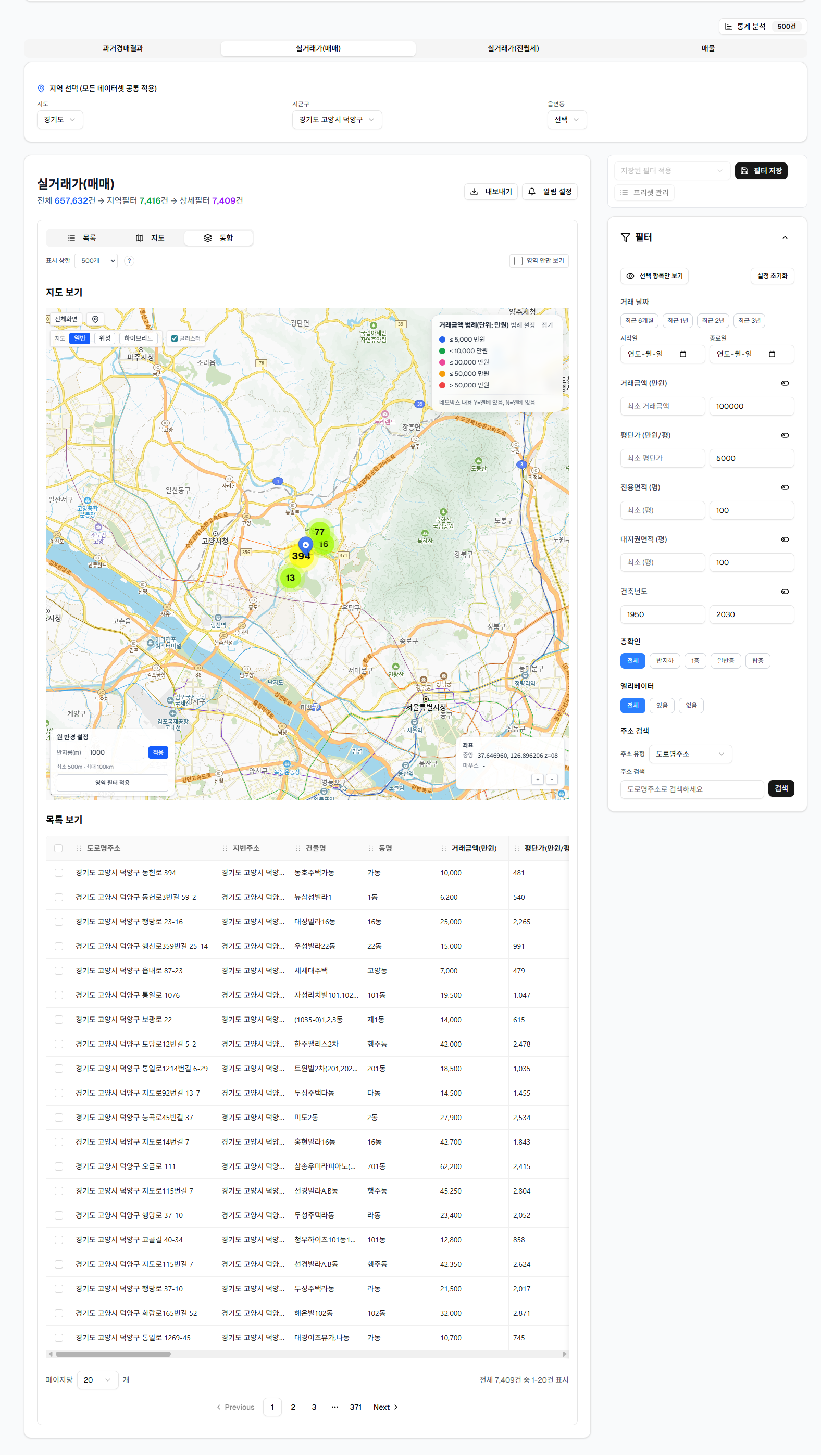Open the 시군구 dropdown 경기도 고양시 덕양구

[337, 120]
